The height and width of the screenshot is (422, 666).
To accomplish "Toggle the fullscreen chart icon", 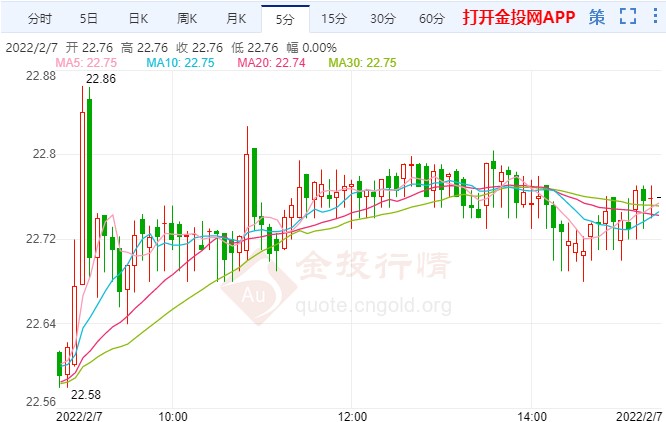I will pyautogui.click(x=628, y=17).
